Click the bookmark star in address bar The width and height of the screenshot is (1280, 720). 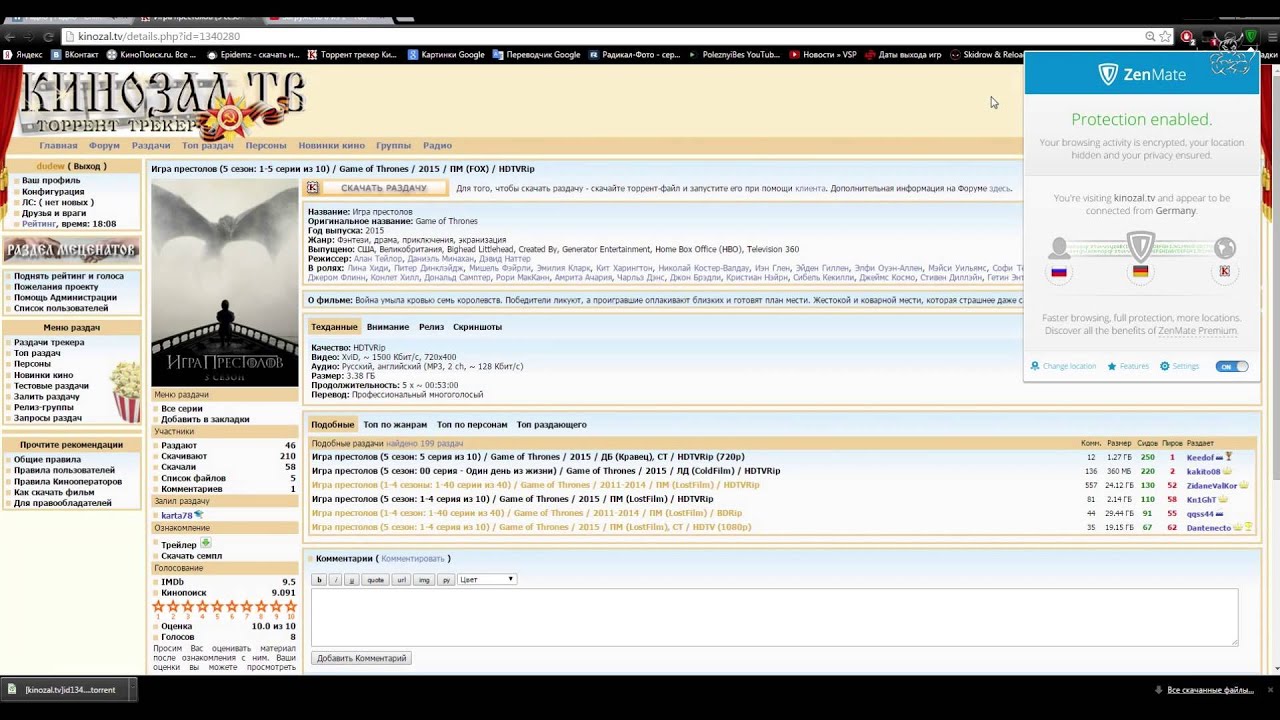click(1165, 36)
